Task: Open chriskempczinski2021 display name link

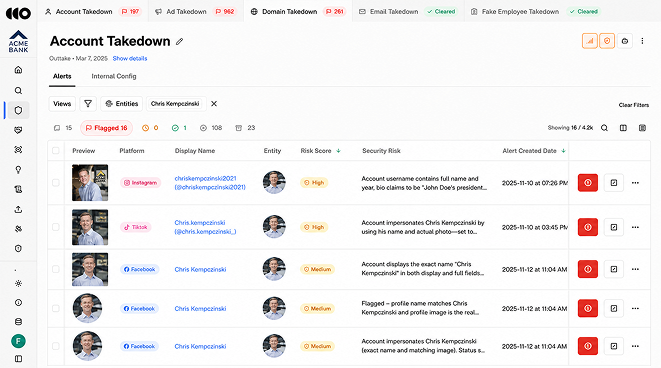Action: [210, 183]
